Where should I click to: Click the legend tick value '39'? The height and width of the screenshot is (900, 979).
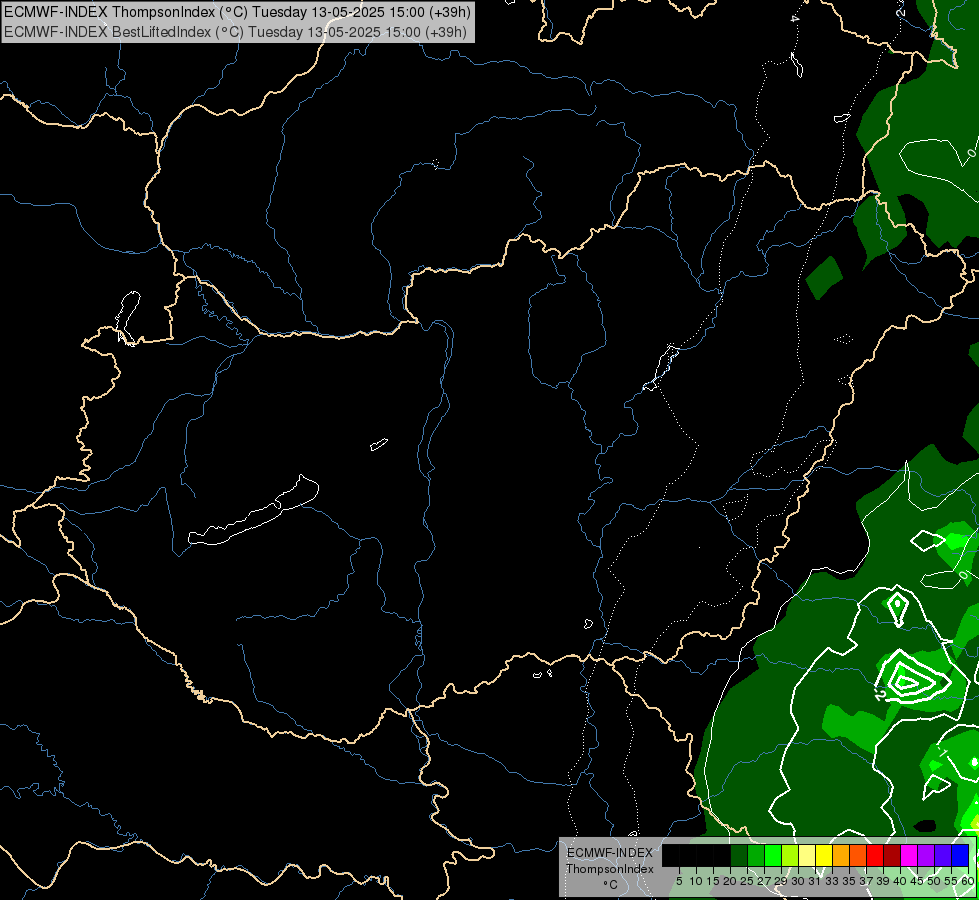pyautogui.click(x=883, y=881)
